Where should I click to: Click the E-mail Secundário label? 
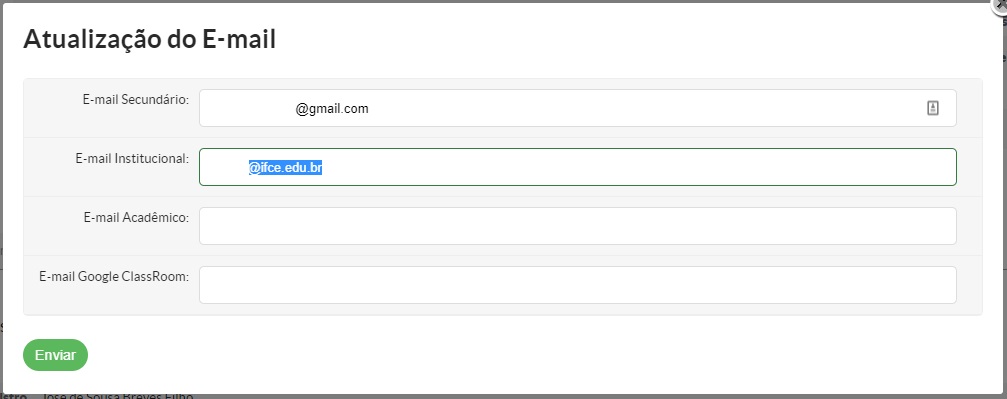point(136,100)
